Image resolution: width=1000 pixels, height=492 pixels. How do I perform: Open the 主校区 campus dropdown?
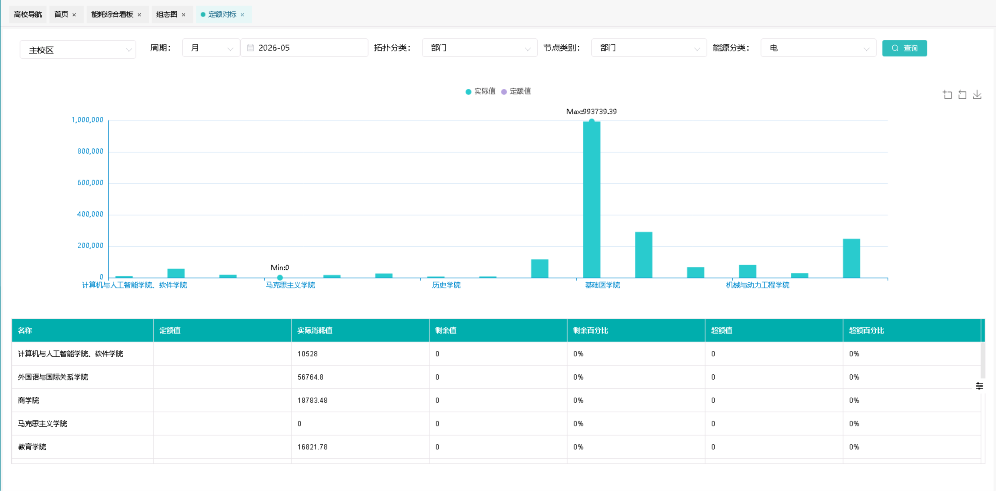(x=78, y=49)
